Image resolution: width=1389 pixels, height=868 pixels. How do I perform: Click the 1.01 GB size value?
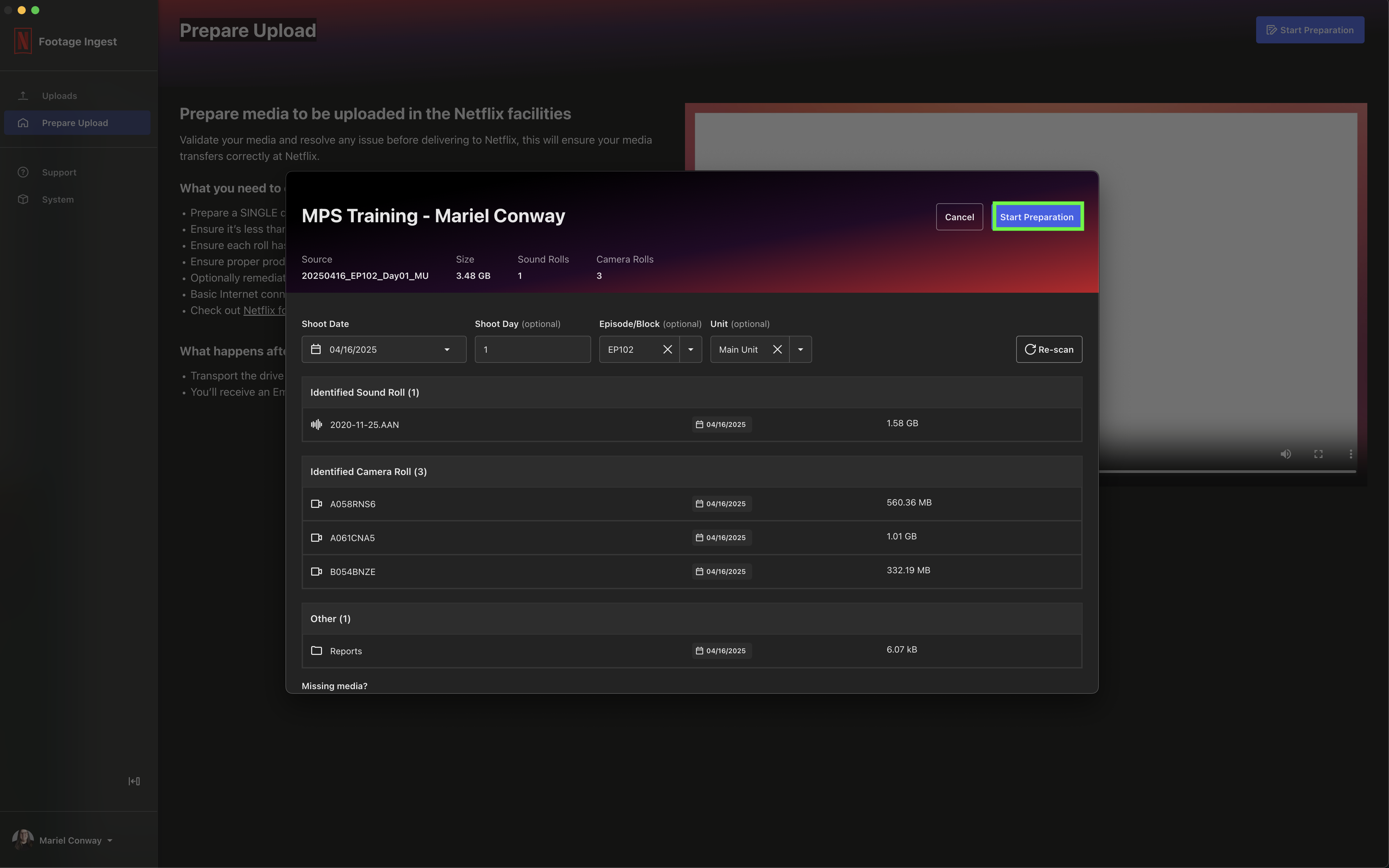point(902,536)
